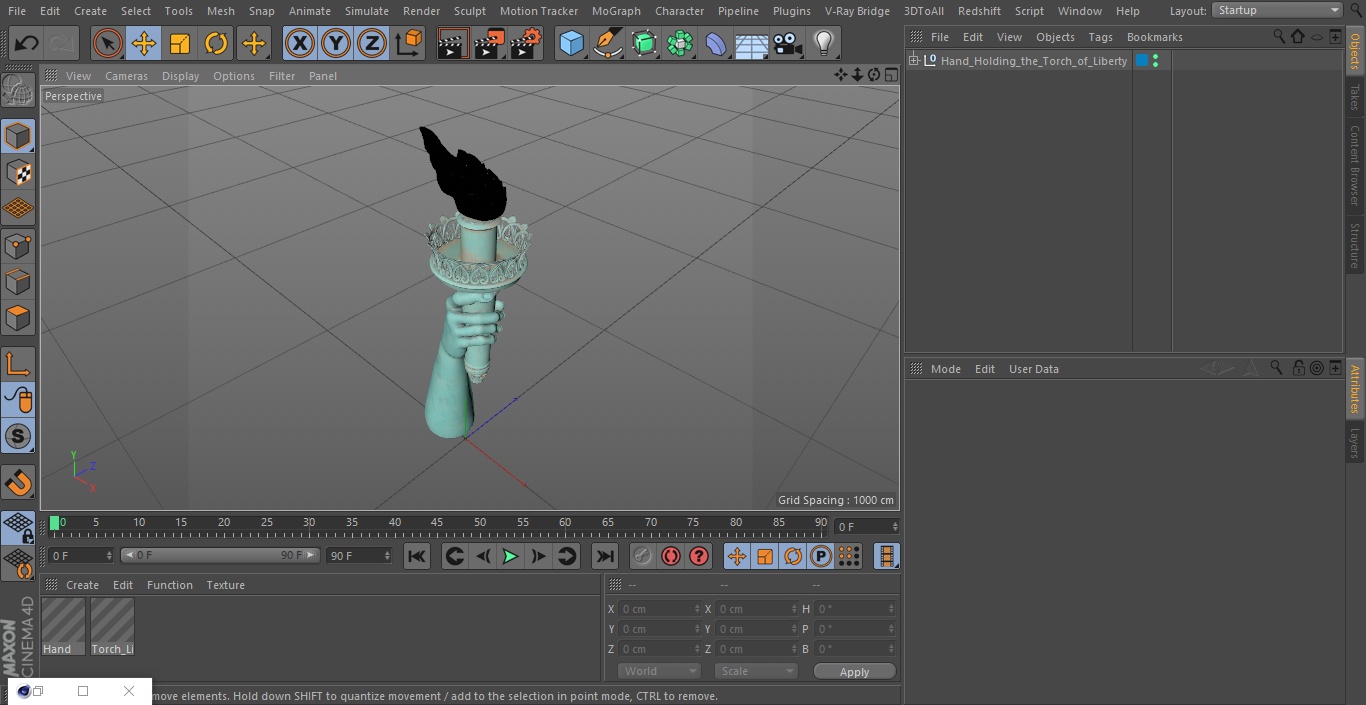Click timeline frame 45 marker
This screenshot has width=1366, height=705.
click(x=437, y=522)
